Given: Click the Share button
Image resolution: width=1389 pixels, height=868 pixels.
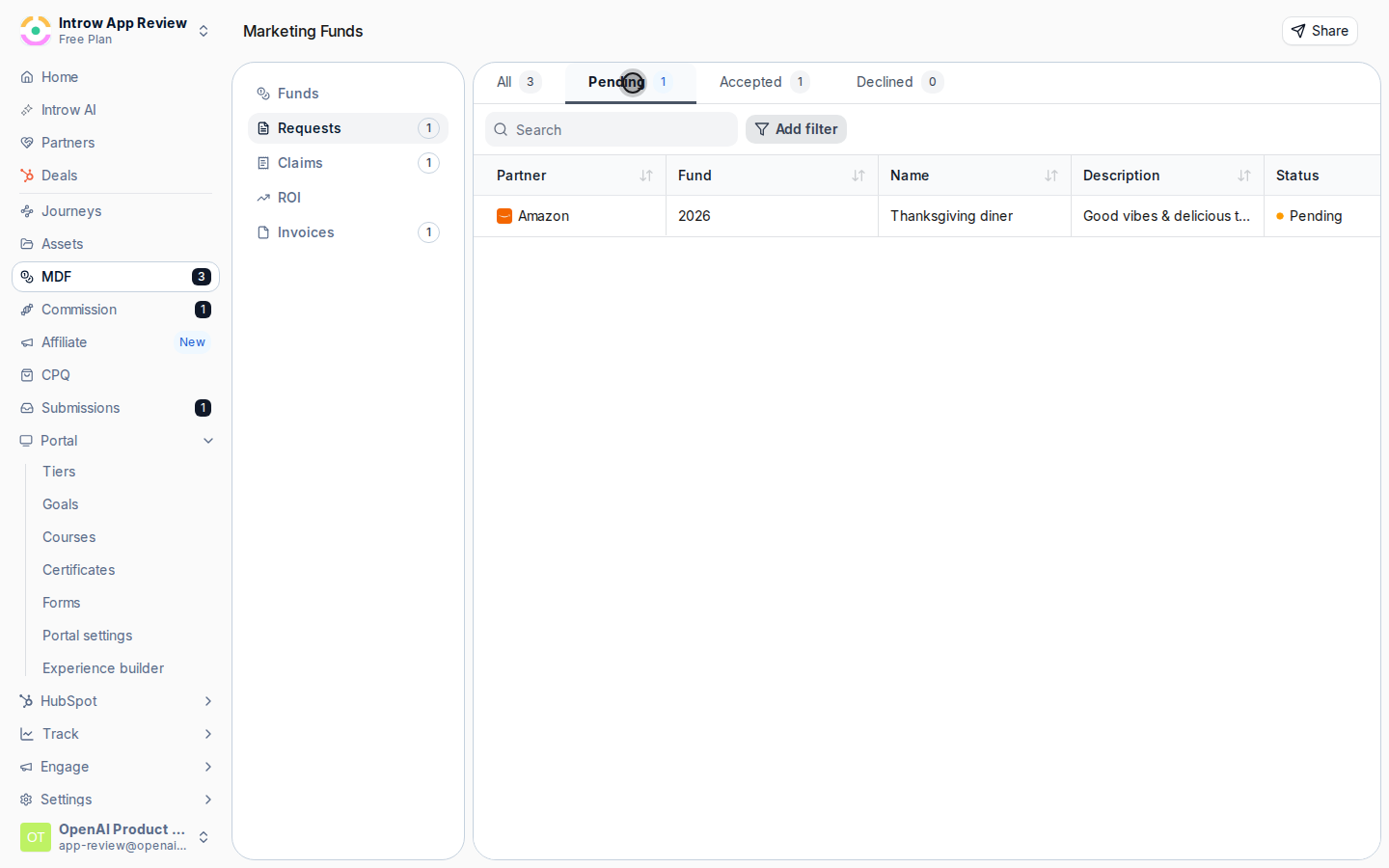Looking at the screenshot, I should 1320,31.
